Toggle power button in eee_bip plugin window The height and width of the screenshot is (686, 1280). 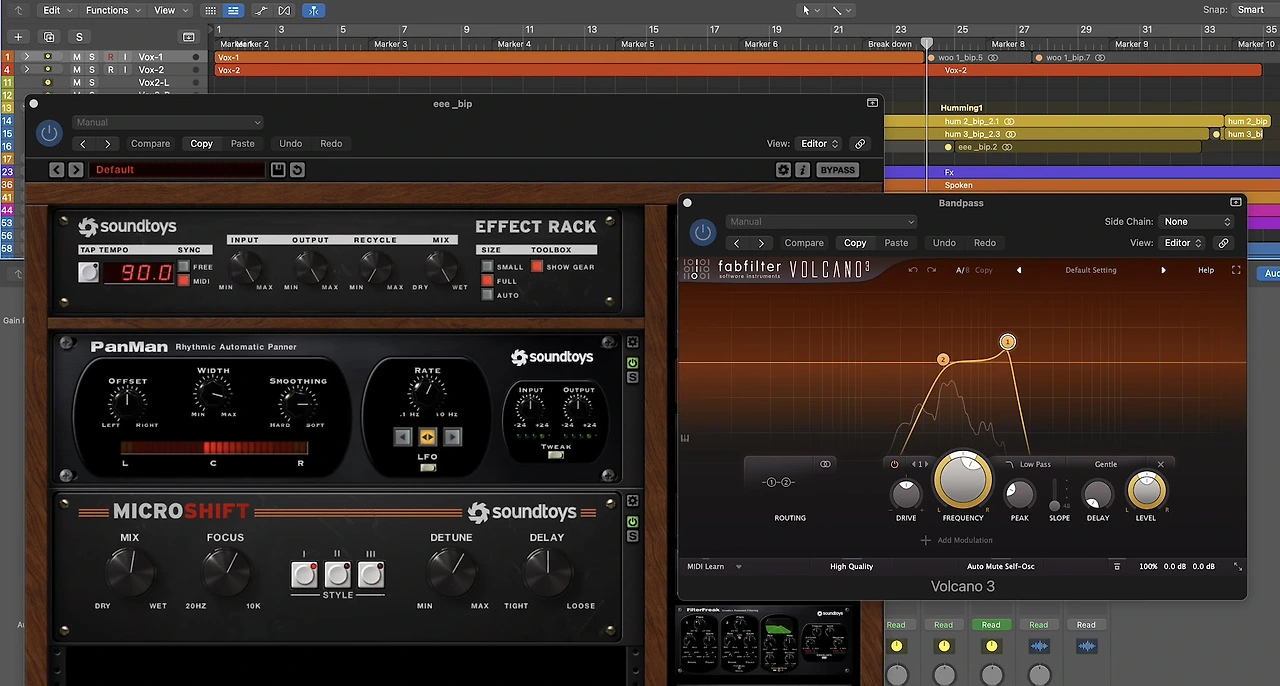point(49,133)
